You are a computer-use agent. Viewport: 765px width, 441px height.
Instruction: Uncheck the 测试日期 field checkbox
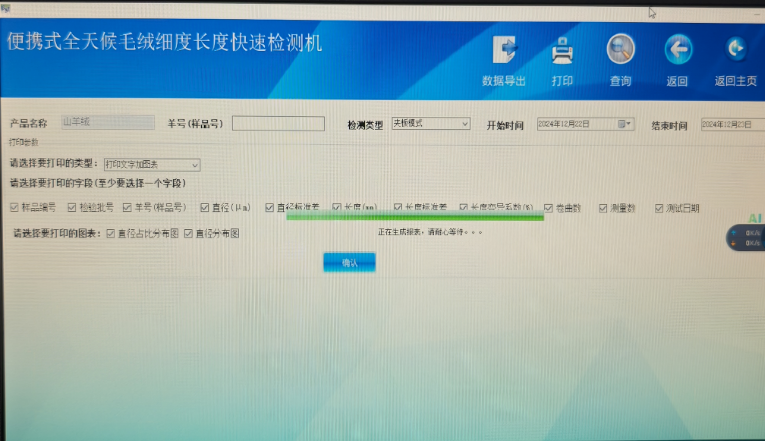[659, 208]
